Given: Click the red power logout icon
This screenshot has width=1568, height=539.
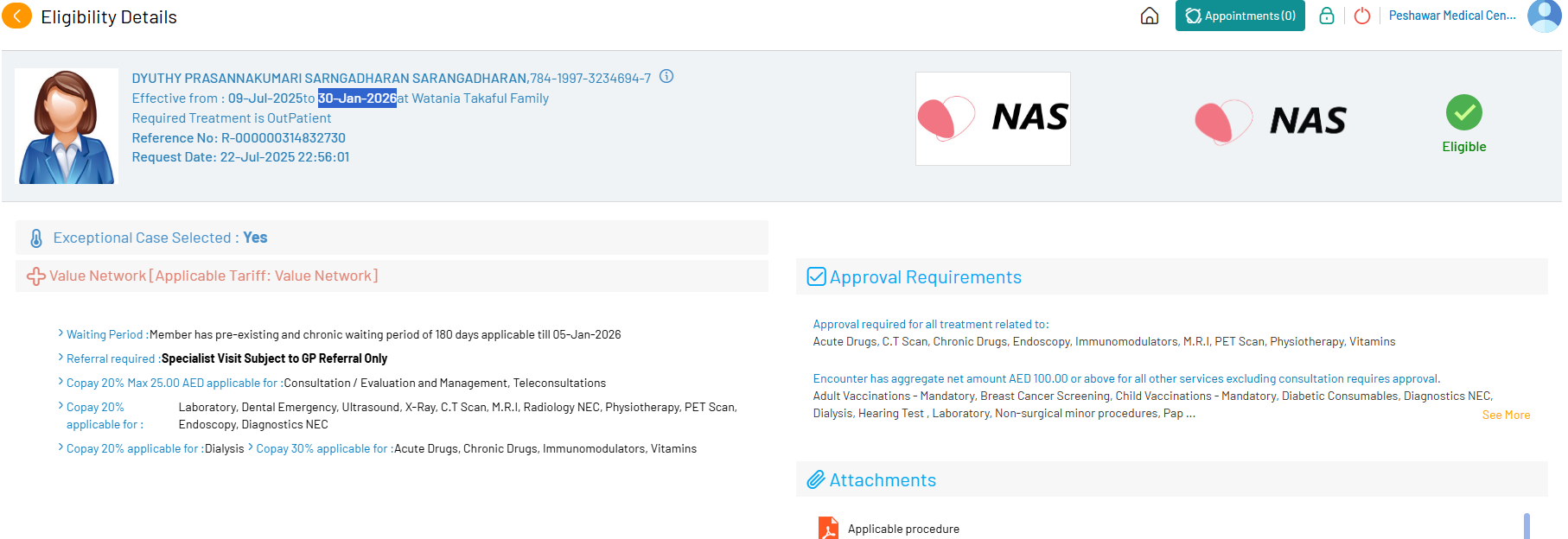Looking at the screenshot, I should pyautogui.click(x=1362, y=16).
